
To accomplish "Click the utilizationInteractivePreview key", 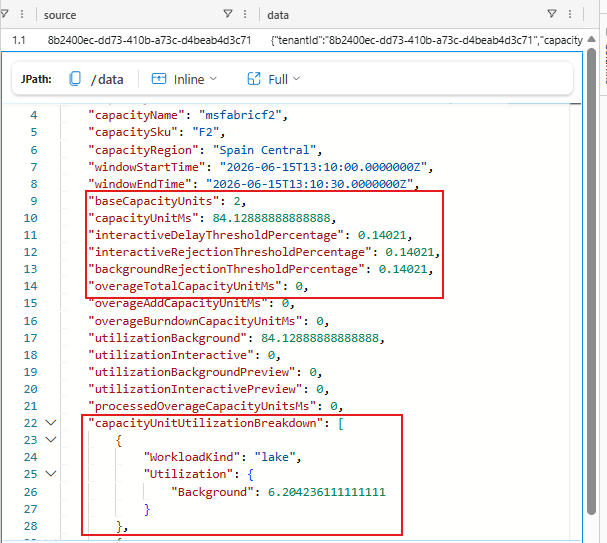I will 195,389.
